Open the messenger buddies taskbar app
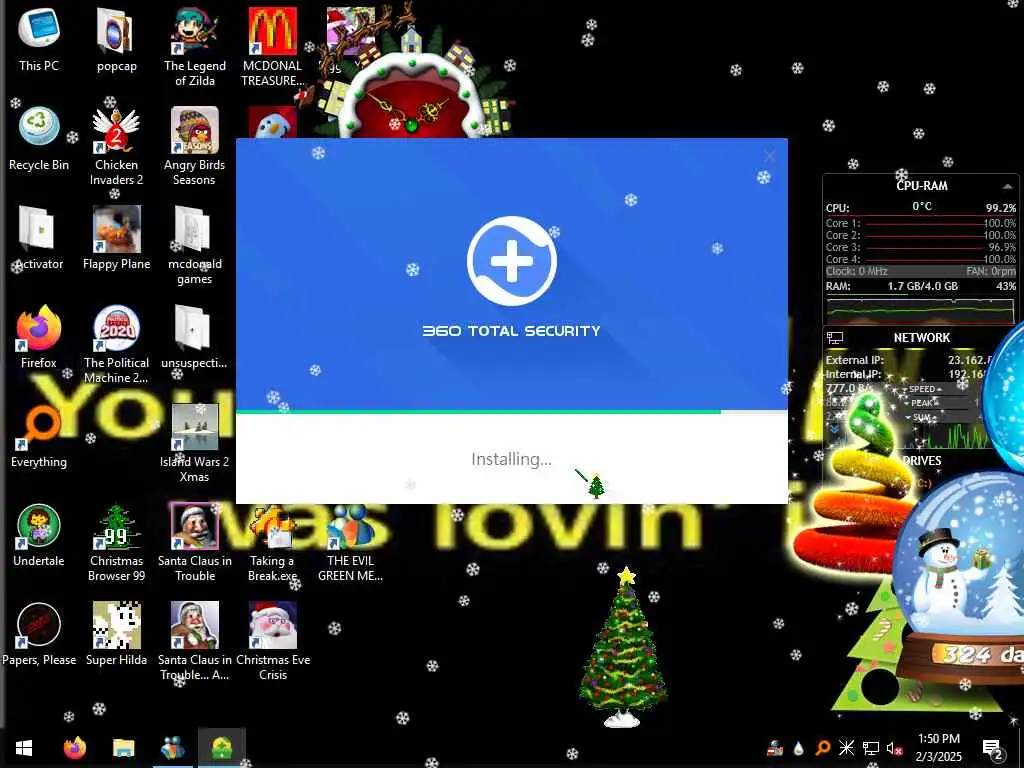The height and width of the screenshot is (768, 1024). tap(172, 748)
